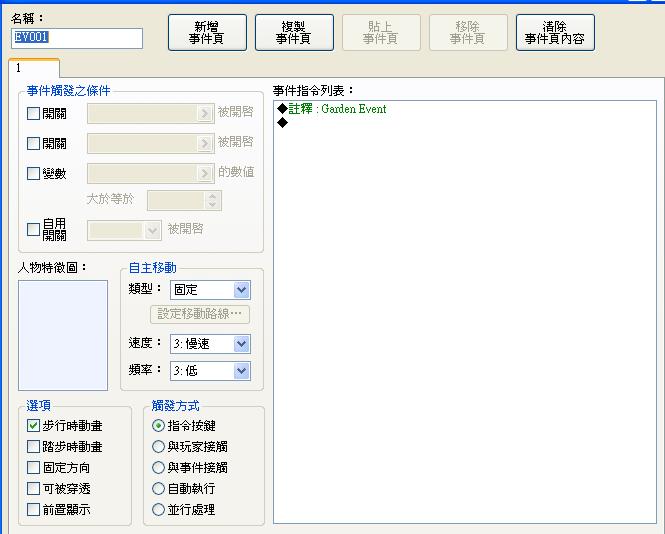
Task: Open the 類型 dropdown showing 固定
Action: 210,290
